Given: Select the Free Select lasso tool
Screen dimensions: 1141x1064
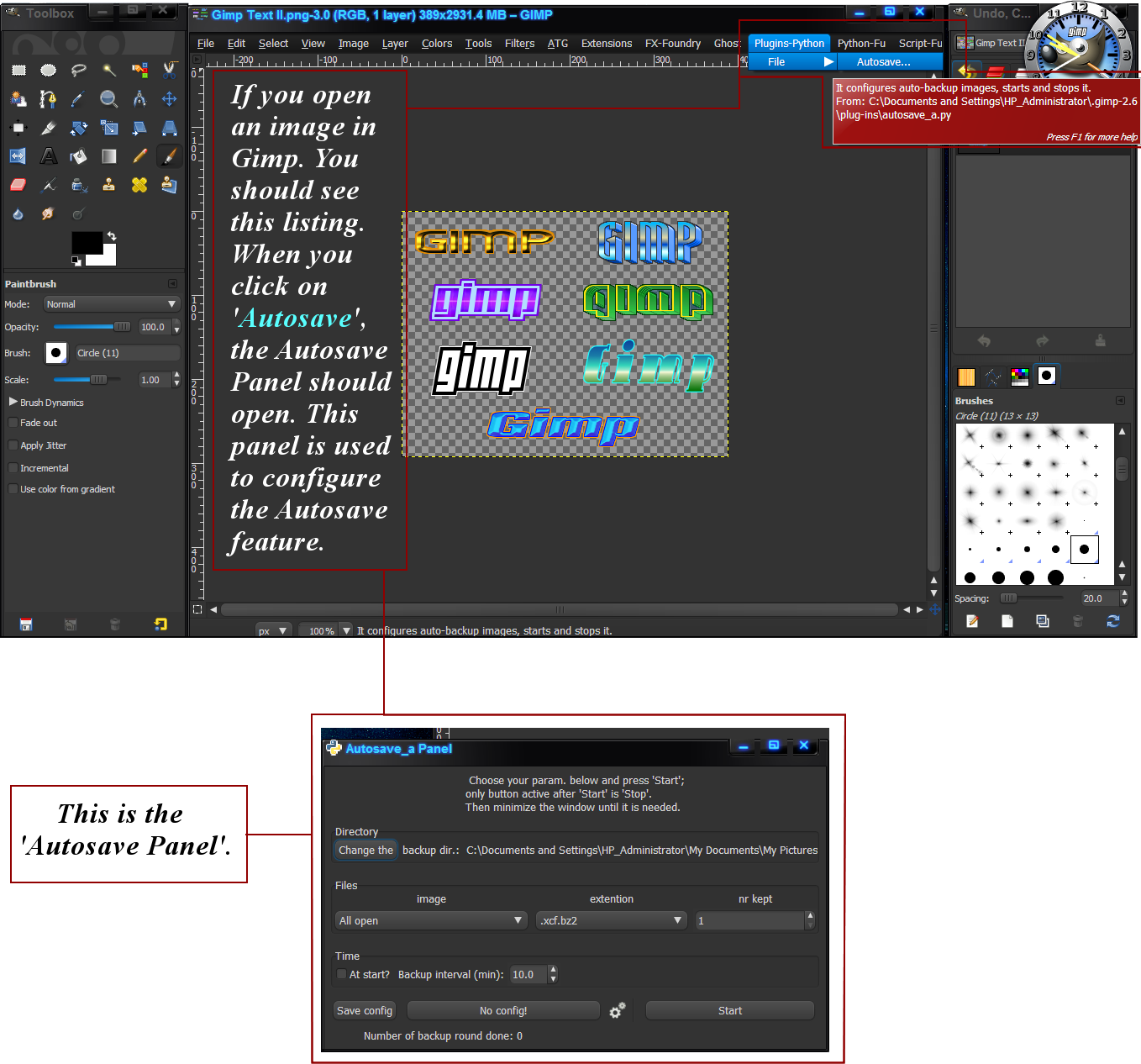Looking at the screenshot, I should [79, 71].
